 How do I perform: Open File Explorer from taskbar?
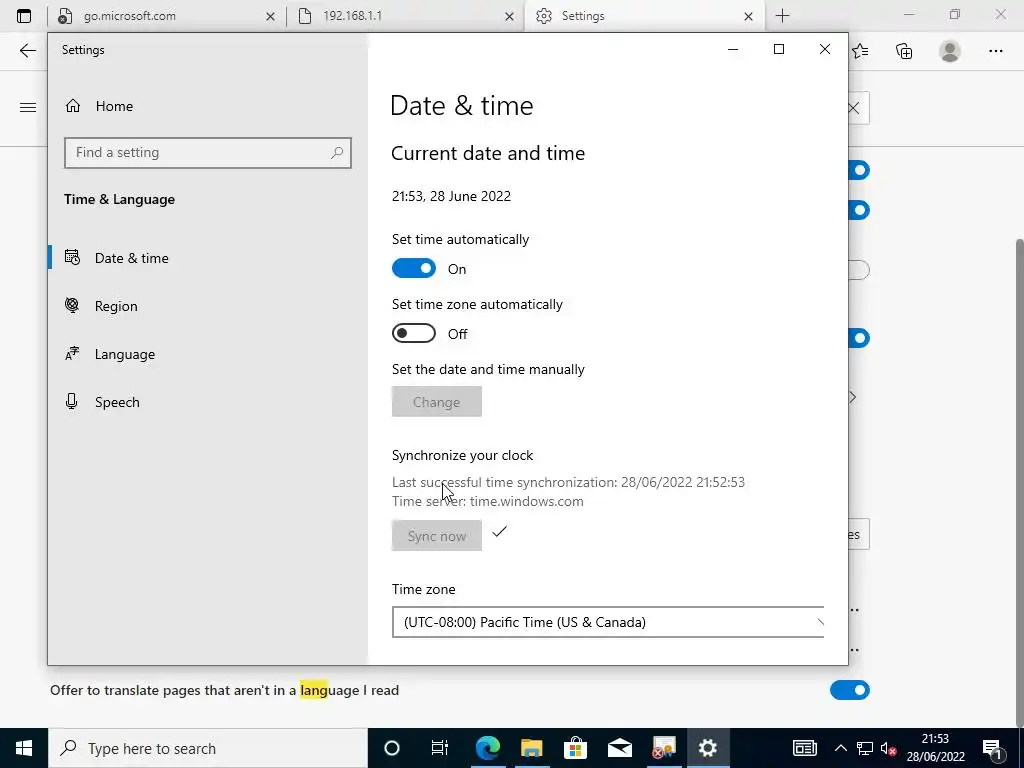532,748
